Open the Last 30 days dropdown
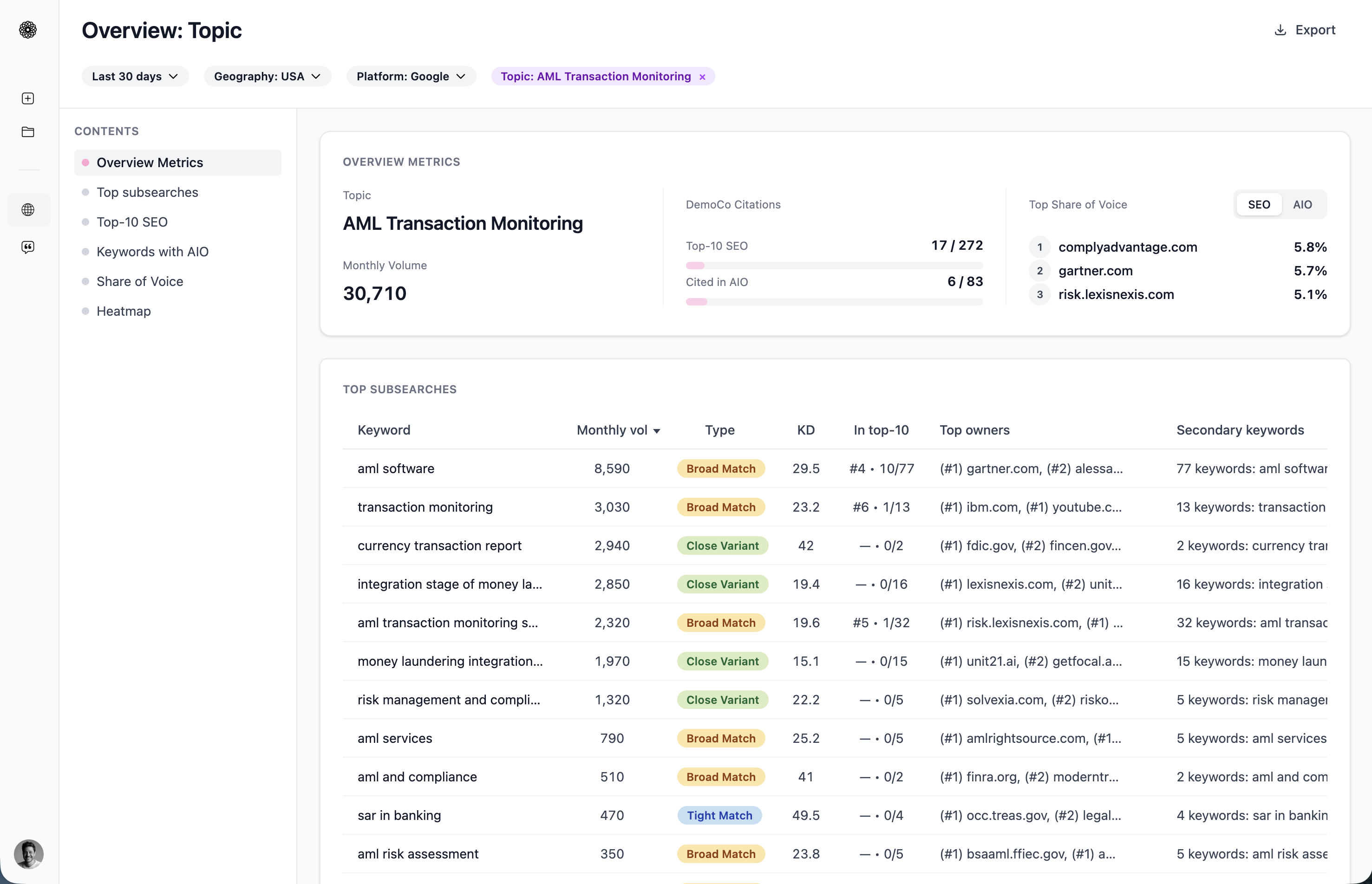 click(x=135, y=76)
